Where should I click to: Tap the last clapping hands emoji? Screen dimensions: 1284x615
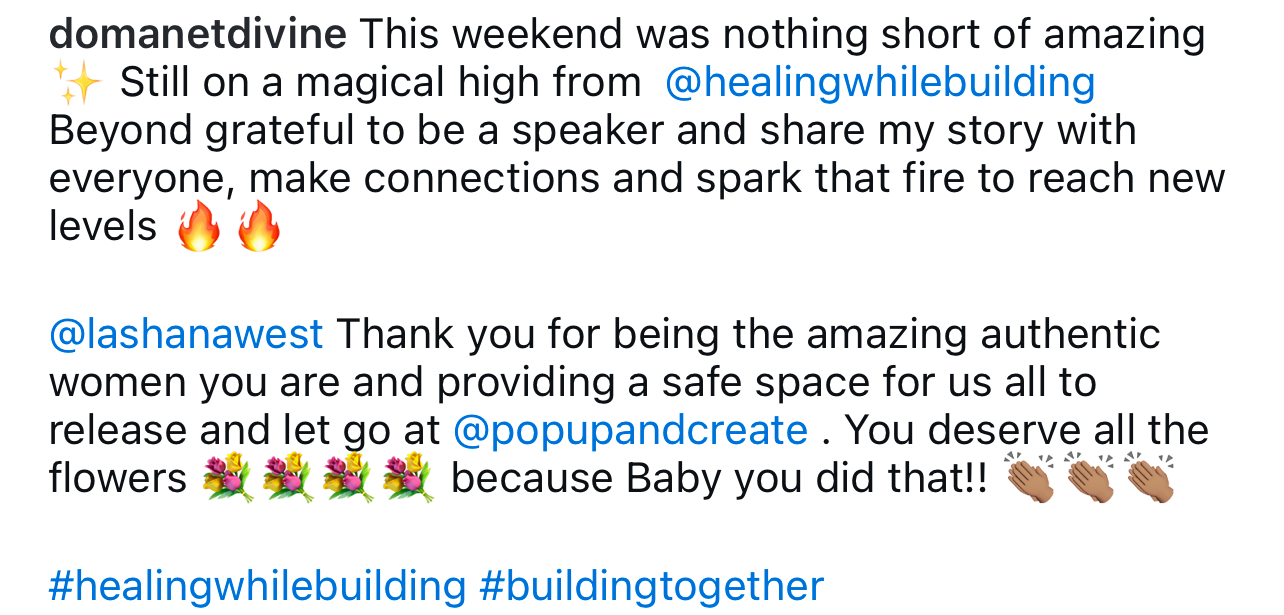1149,478
